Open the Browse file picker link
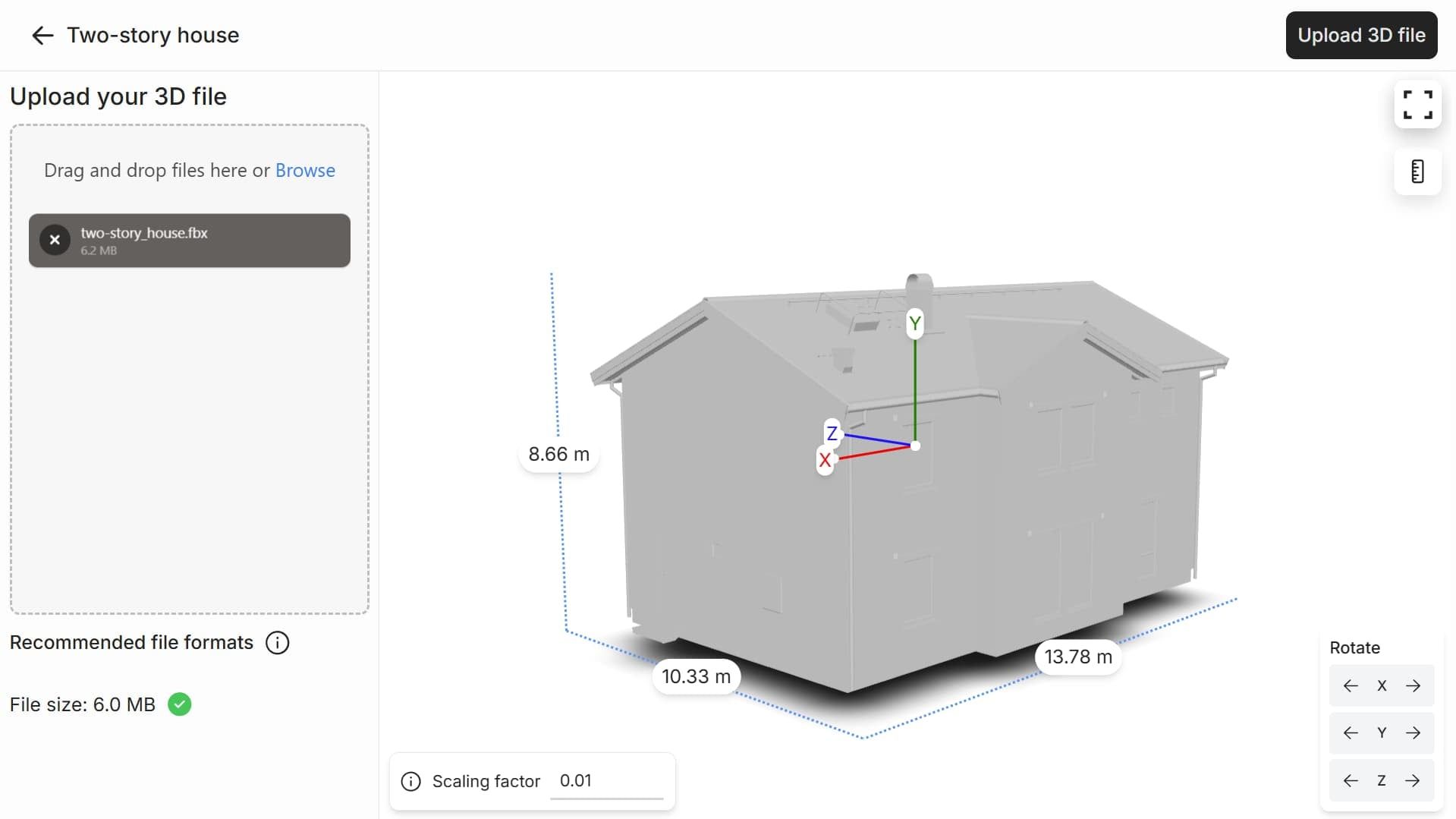This screenshot has height=819, width=1456. coord(304,170)
